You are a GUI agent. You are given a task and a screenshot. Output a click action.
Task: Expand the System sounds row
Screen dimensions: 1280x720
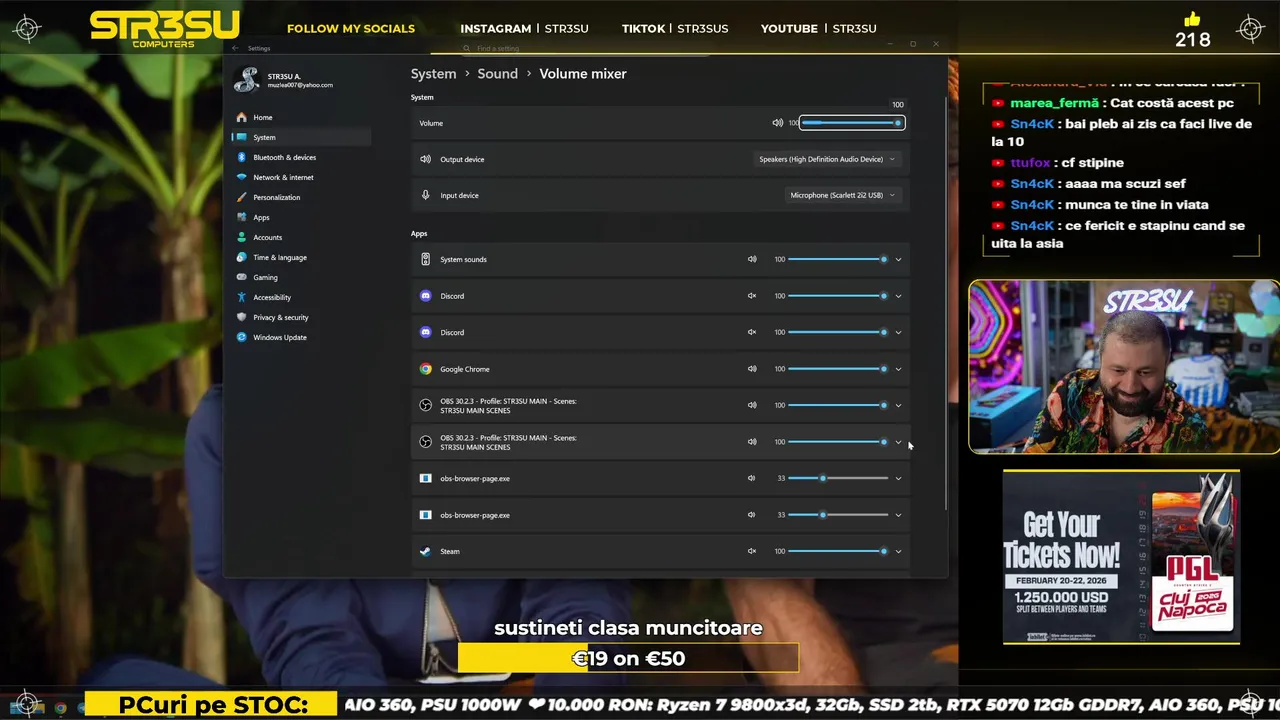898,260
